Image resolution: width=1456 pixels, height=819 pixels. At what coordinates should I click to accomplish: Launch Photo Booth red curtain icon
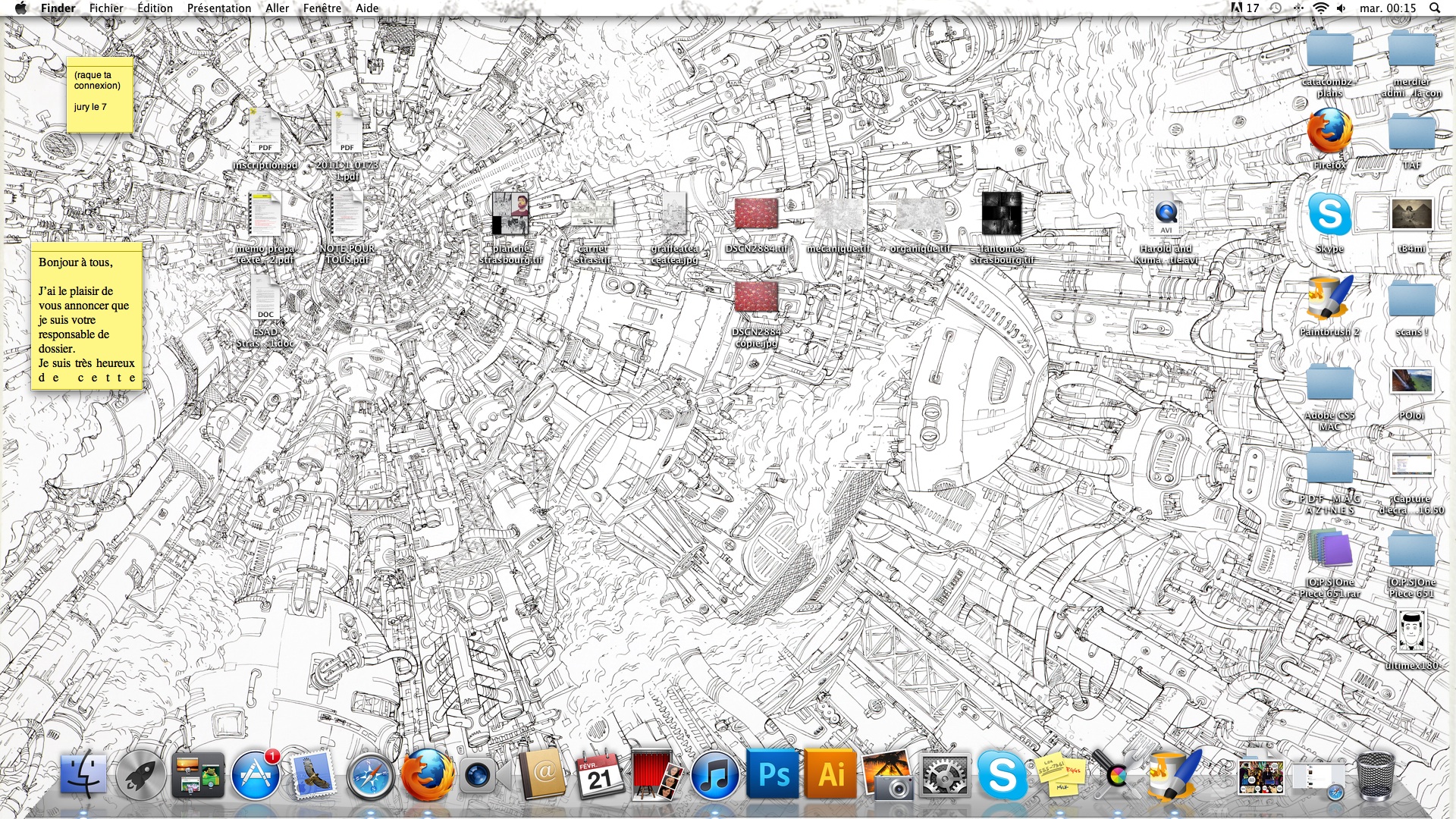(x=656, y=775)
